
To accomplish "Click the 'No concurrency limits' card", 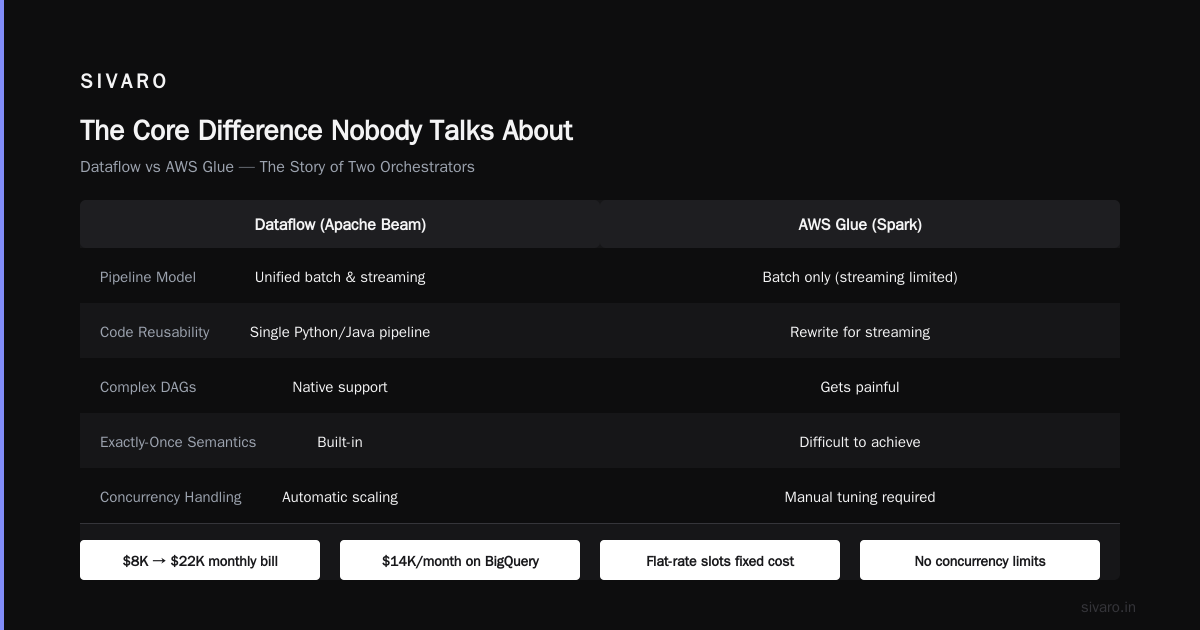I will coord(980,560).
